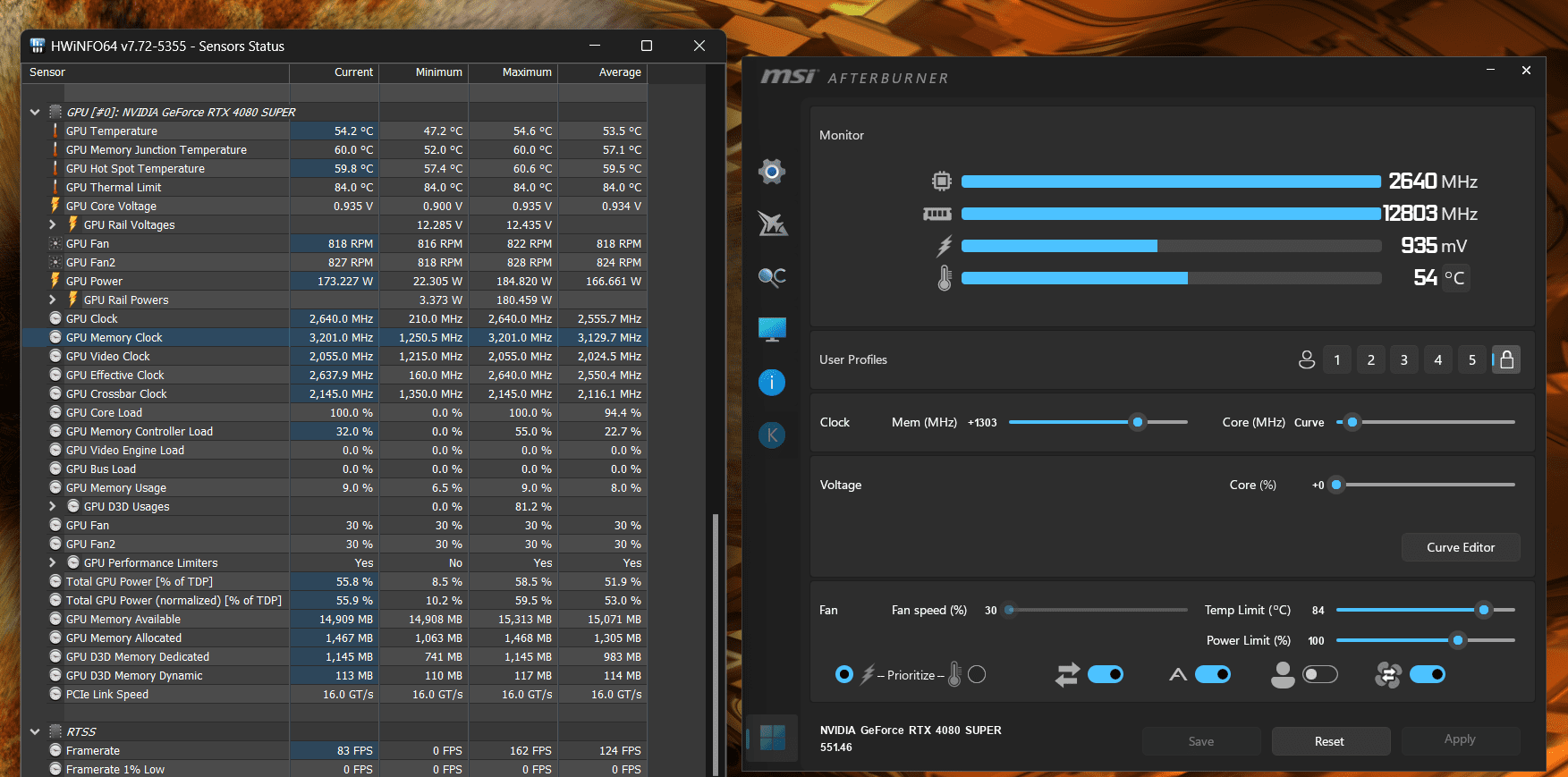Expand GPU Rail Powers row

click(x=52, y=300)
